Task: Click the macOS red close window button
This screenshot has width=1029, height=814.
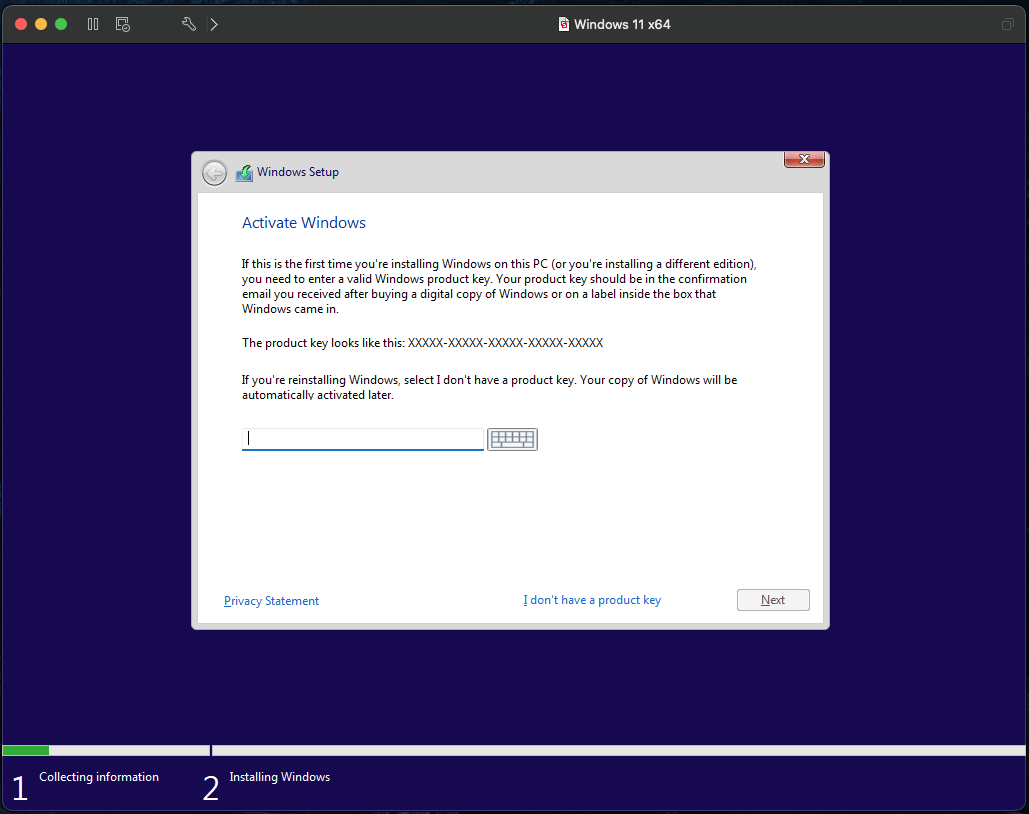Action: click(x=21, y=24)
